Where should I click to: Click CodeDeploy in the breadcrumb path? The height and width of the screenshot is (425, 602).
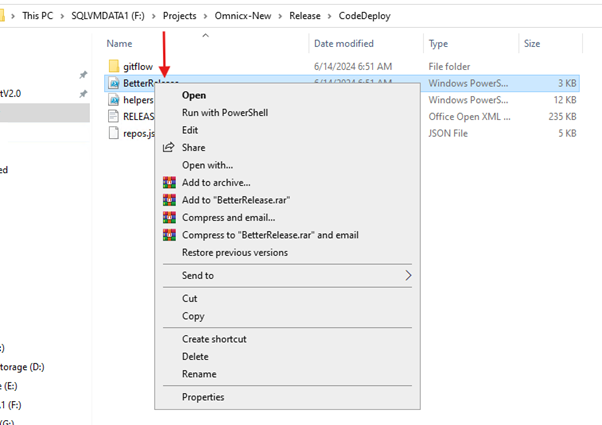pyautogui.click(x=364, y=16)
